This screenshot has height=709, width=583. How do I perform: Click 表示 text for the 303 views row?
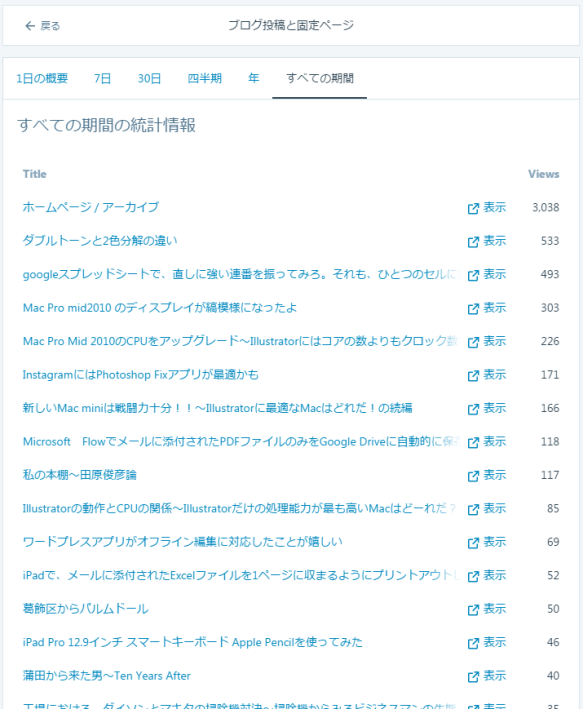495,307
